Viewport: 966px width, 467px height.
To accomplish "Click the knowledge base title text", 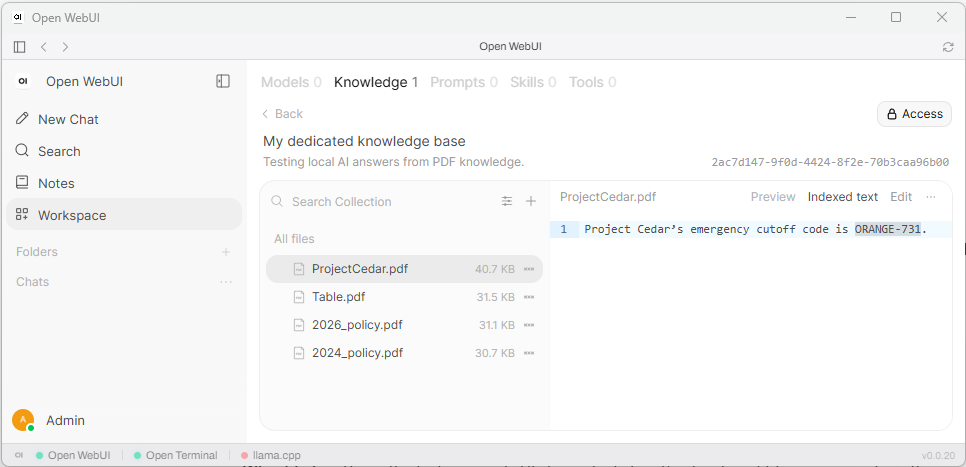I will tap(364, 142).
